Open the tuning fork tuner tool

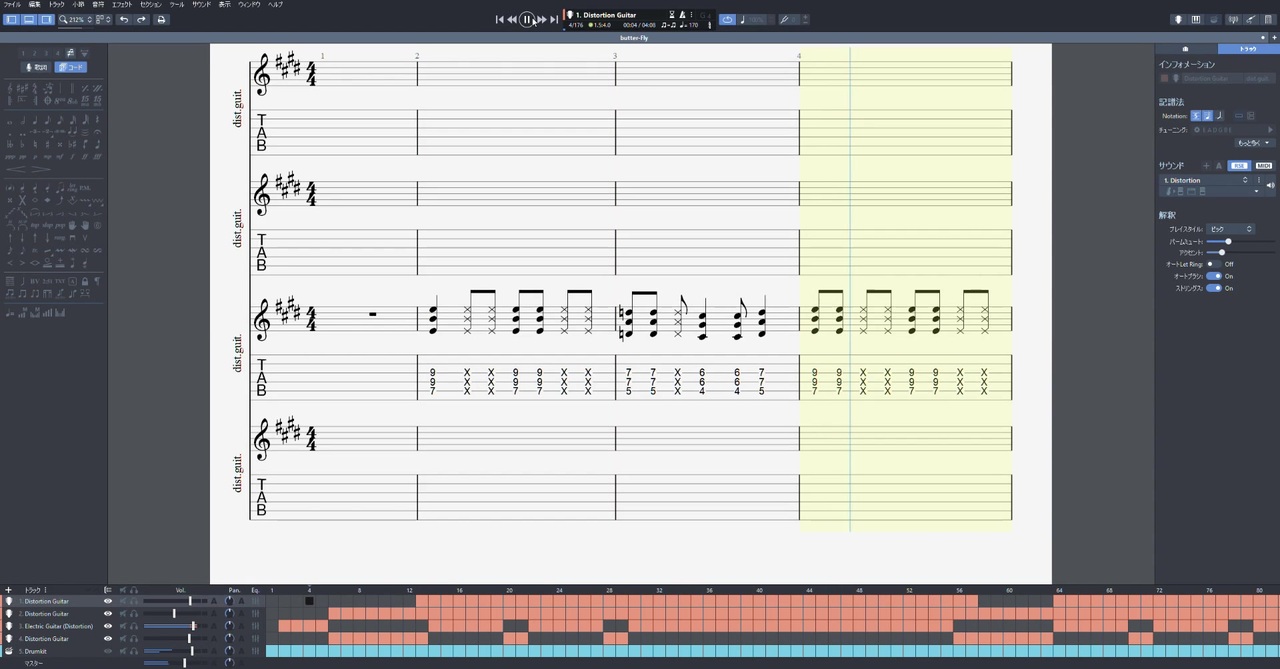785,20
